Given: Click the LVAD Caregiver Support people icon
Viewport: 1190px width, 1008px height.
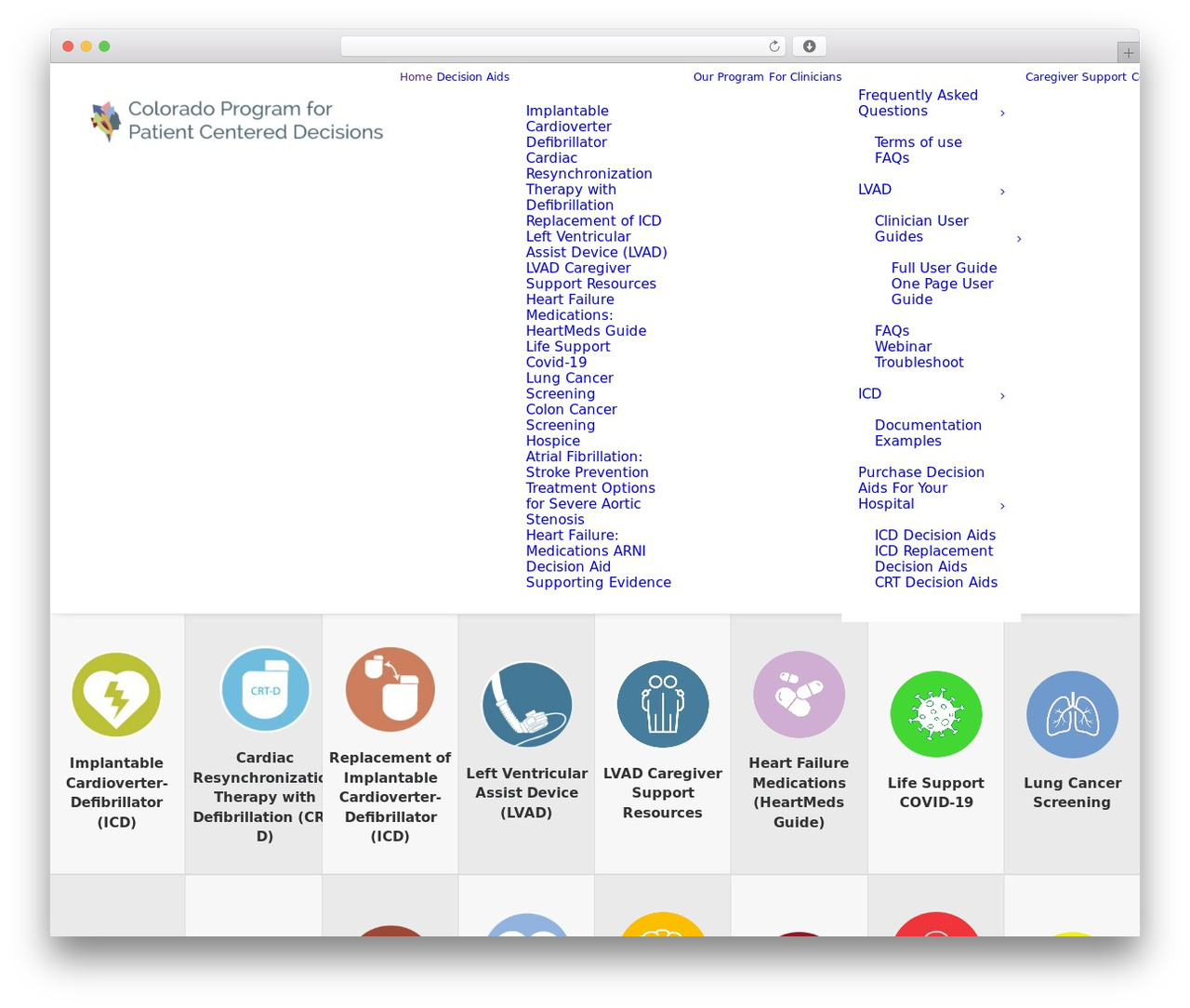Looking at the screenshot, I should (x=663, y=705).
